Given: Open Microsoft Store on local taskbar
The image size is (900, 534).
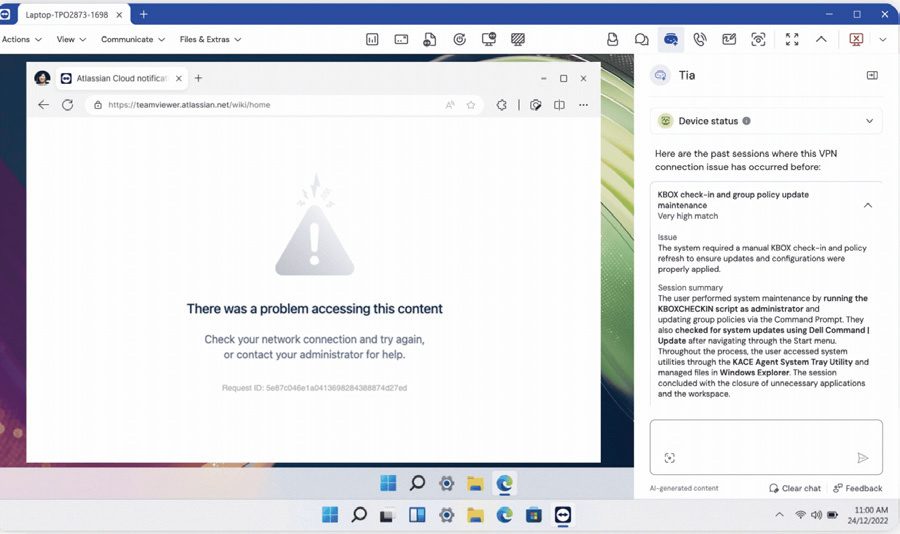Looking at the screenshot, I should click(534, 514).
